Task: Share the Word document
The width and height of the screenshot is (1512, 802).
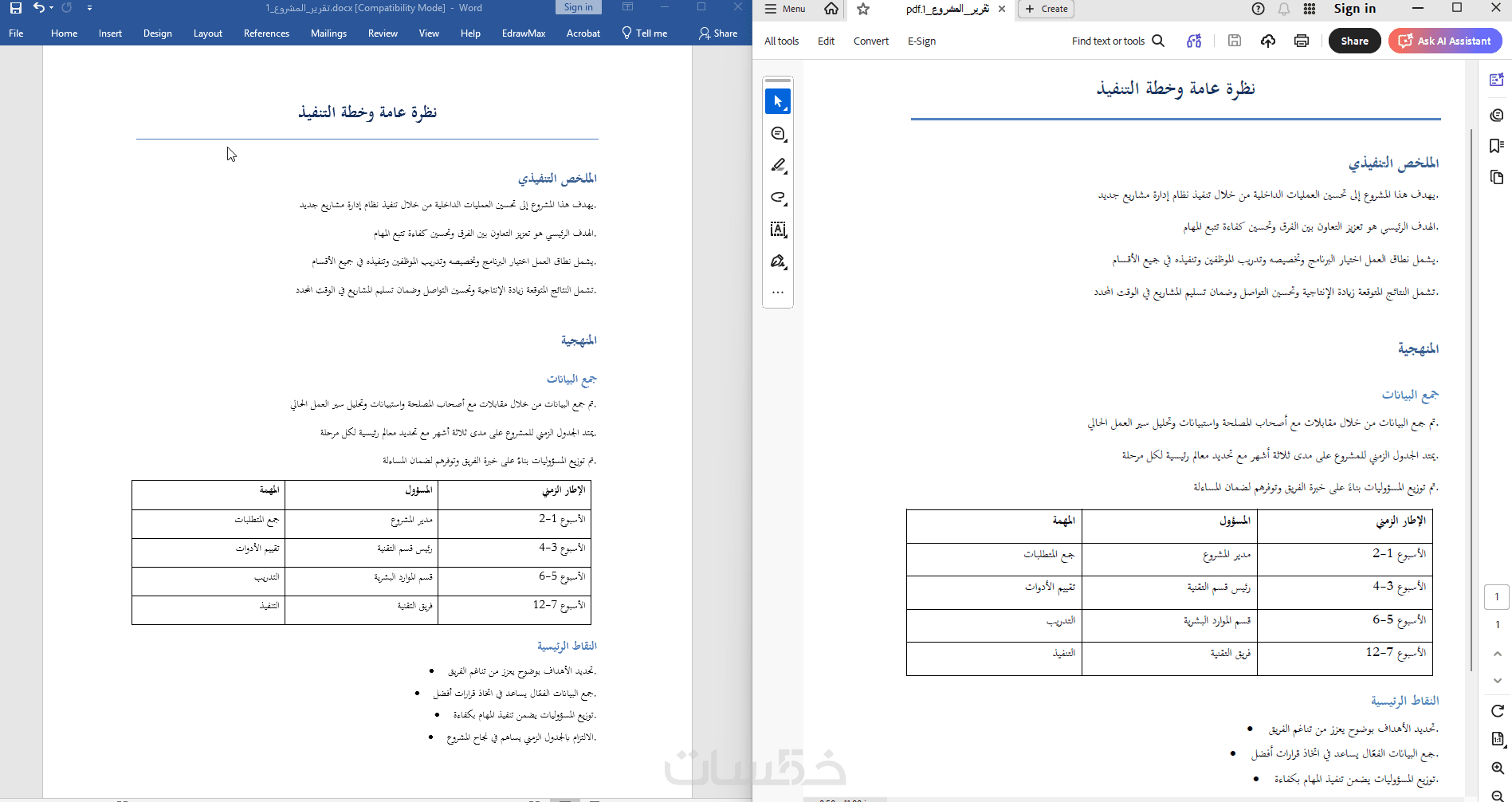Action: [718, 33]
